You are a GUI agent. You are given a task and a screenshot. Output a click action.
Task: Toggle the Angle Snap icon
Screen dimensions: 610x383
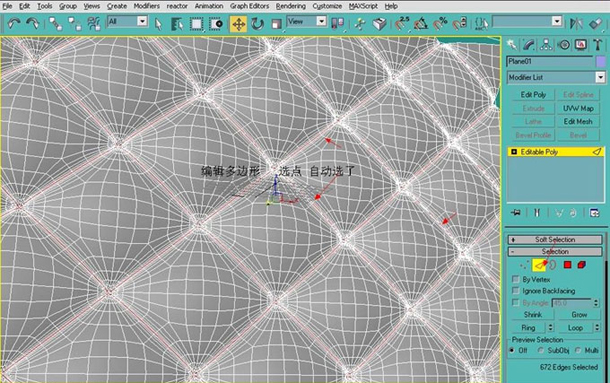click(x=421, y=24)
